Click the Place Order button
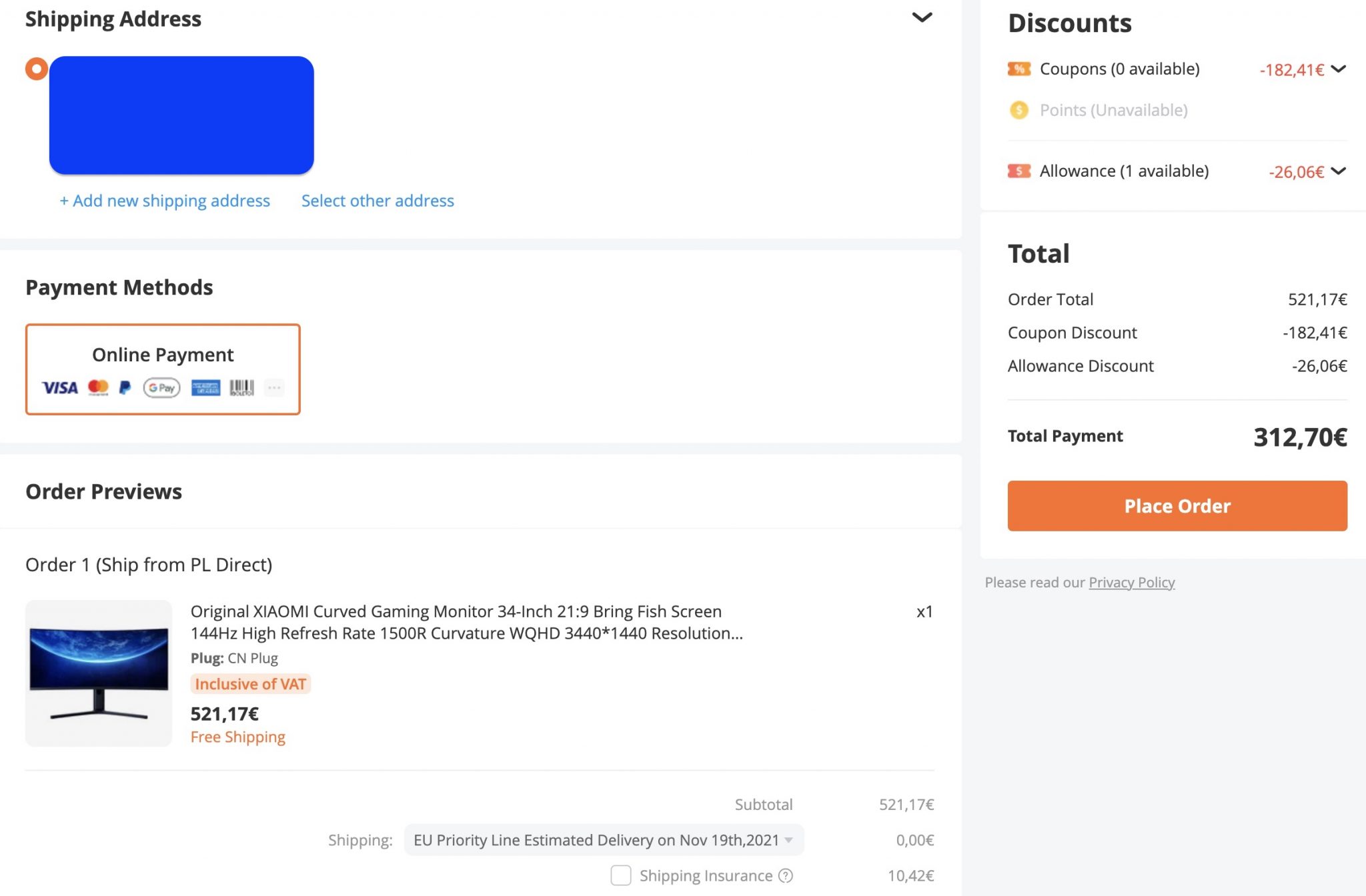Viewport: 1366px width, 896px height. coord(1177,506)
